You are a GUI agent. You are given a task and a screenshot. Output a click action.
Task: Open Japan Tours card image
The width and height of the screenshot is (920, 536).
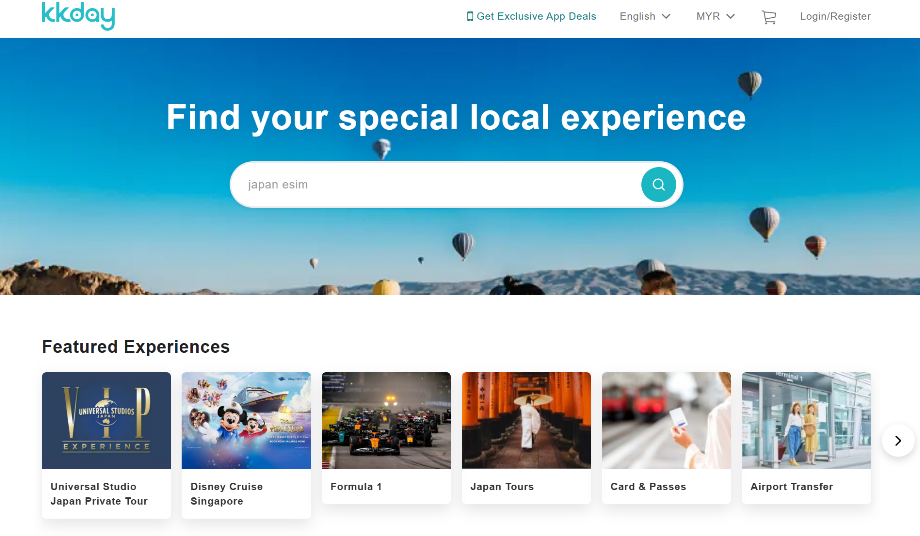[526, 420]
